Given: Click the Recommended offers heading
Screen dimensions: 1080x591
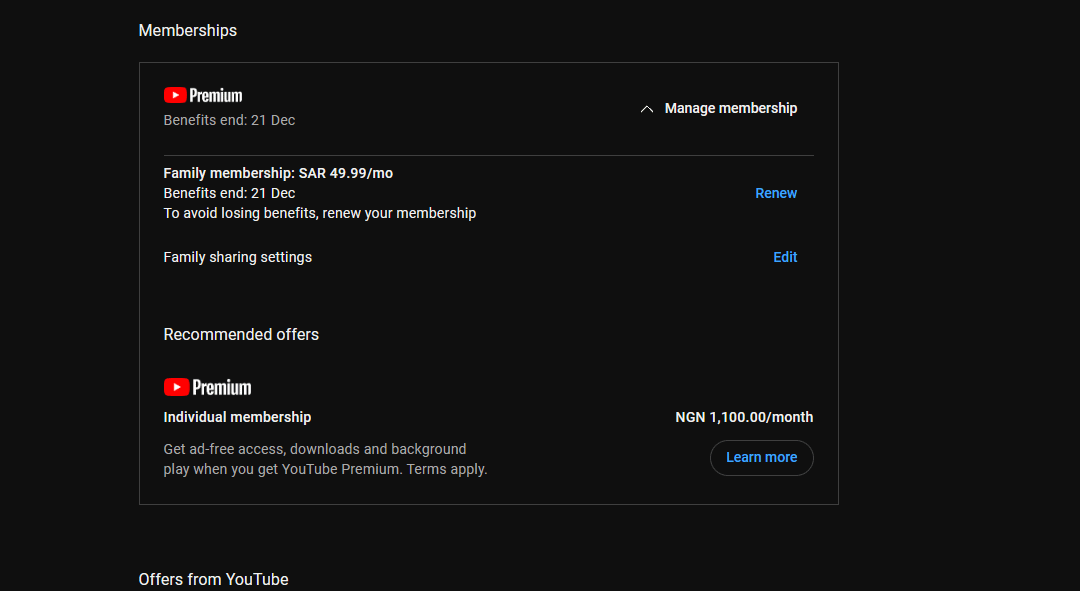Looking at the screenshot, I should coord(241,334).
